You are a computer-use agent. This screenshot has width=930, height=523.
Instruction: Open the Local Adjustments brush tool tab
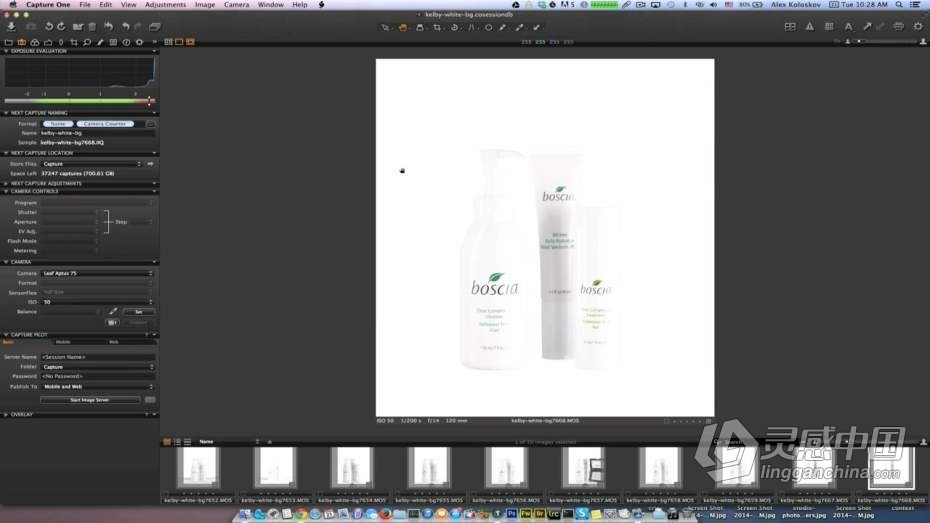100,42
